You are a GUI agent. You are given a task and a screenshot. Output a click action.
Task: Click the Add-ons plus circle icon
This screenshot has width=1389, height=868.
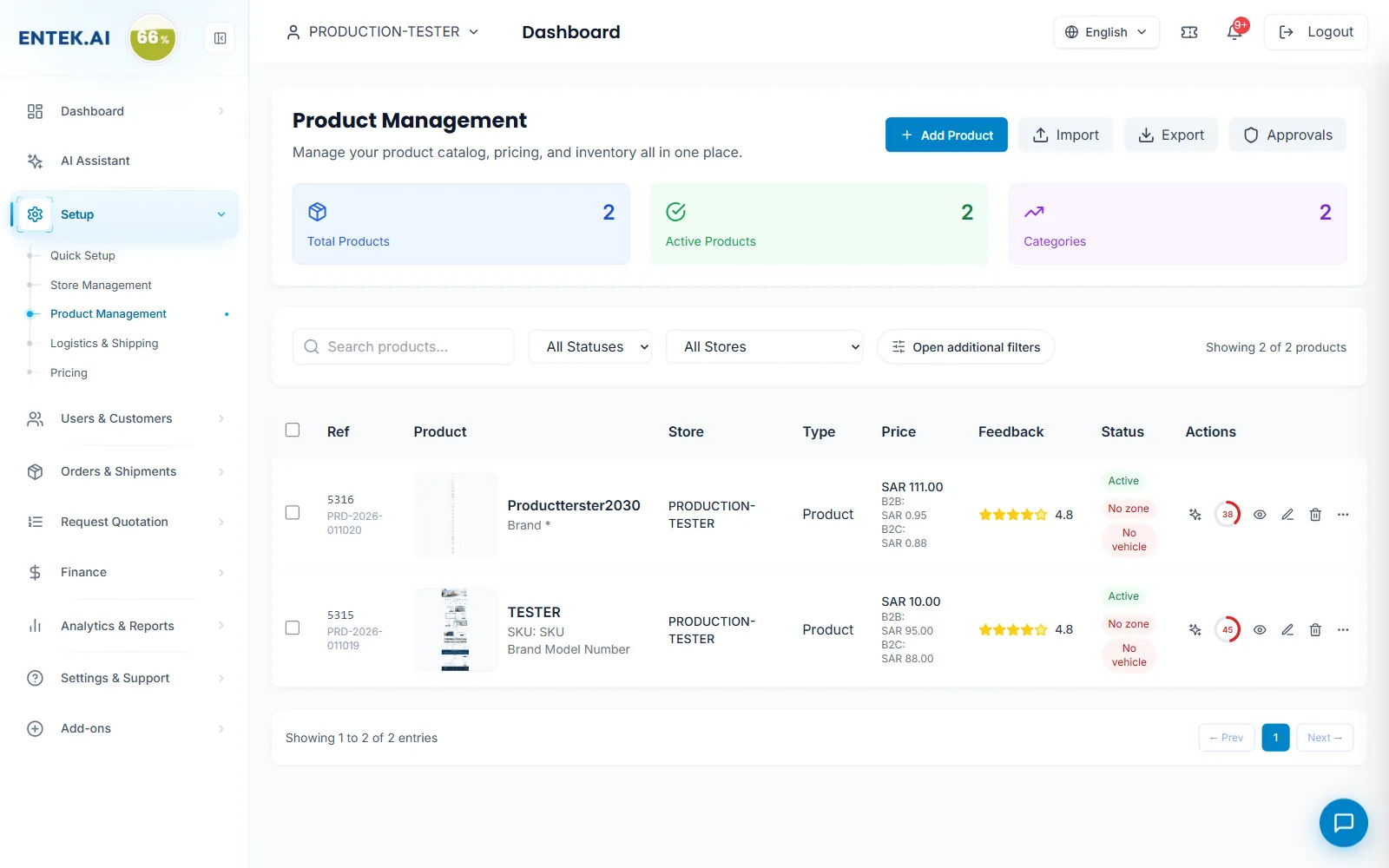point(35,729)
